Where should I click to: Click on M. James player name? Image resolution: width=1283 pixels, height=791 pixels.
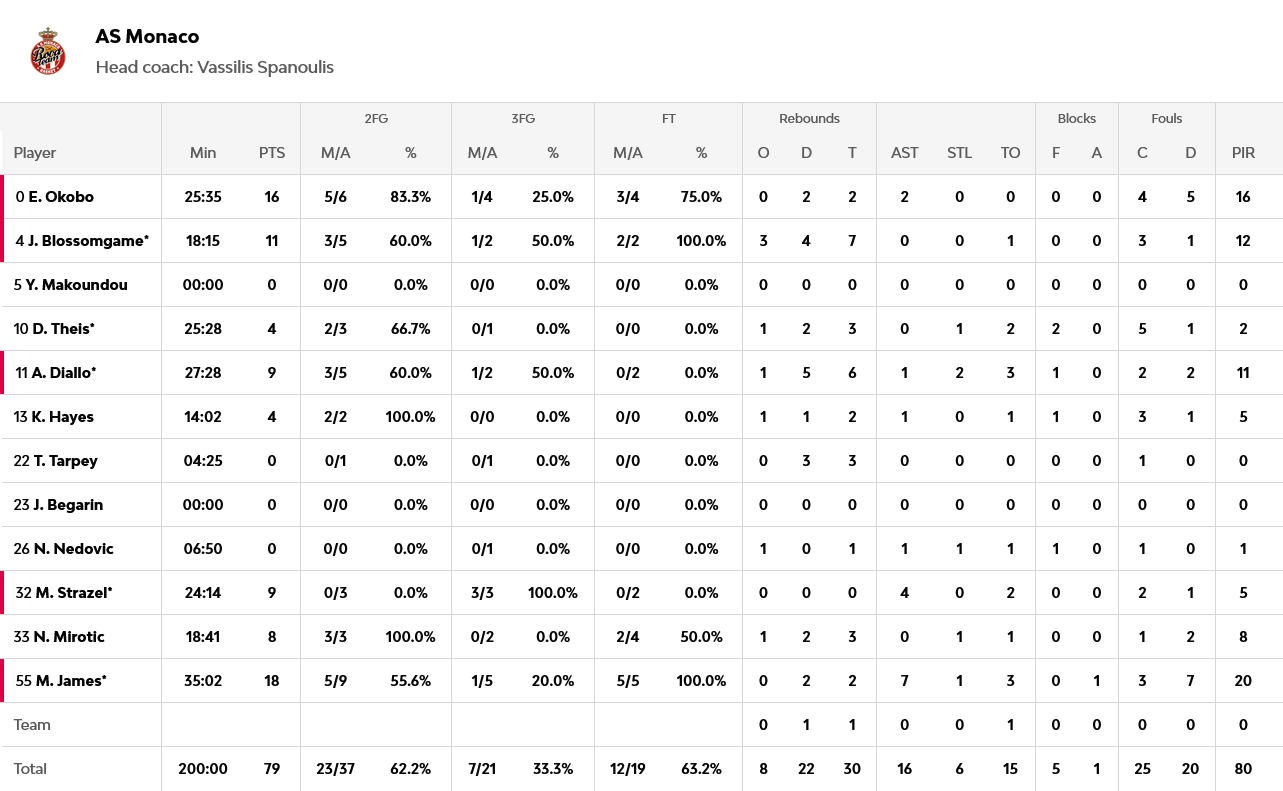tap(70, 681)
